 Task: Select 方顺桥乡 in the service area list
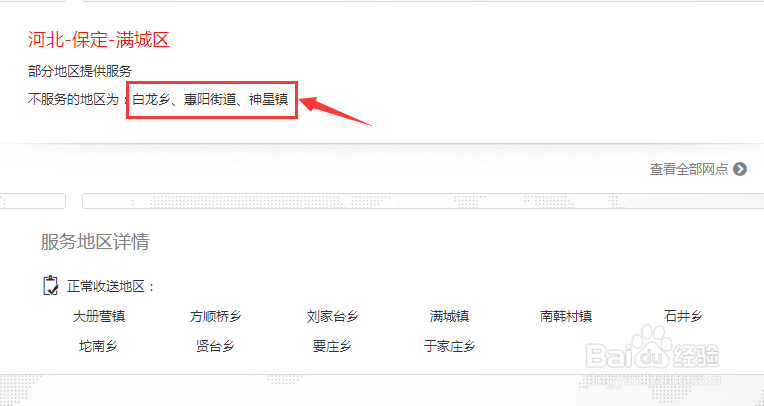(x=215, y=316)
